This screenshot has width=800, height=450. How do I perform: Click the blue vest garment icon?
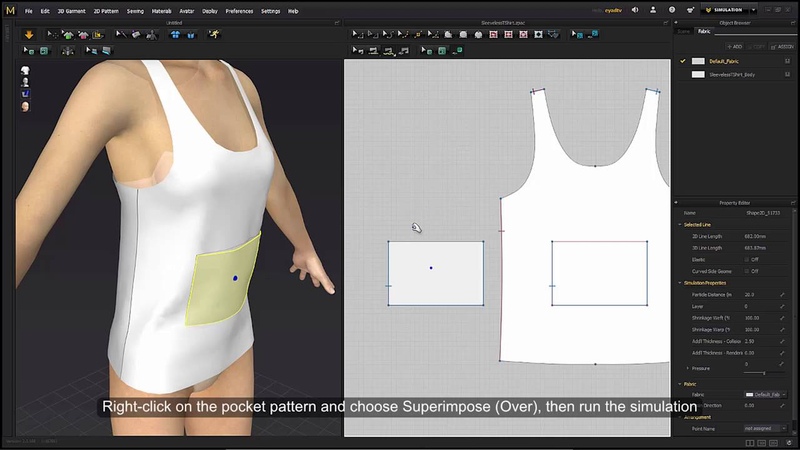(191, 35)
